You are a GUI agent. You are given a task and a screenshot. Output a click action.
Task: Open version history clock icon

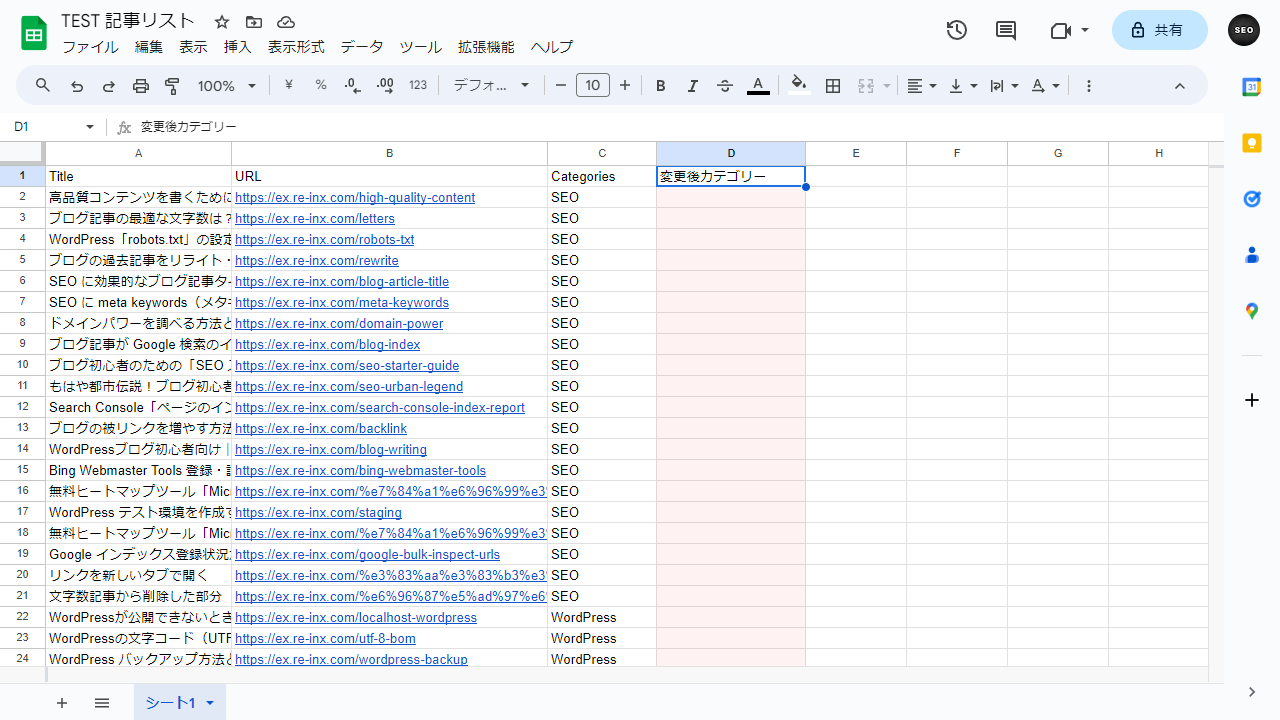point(957,30)
